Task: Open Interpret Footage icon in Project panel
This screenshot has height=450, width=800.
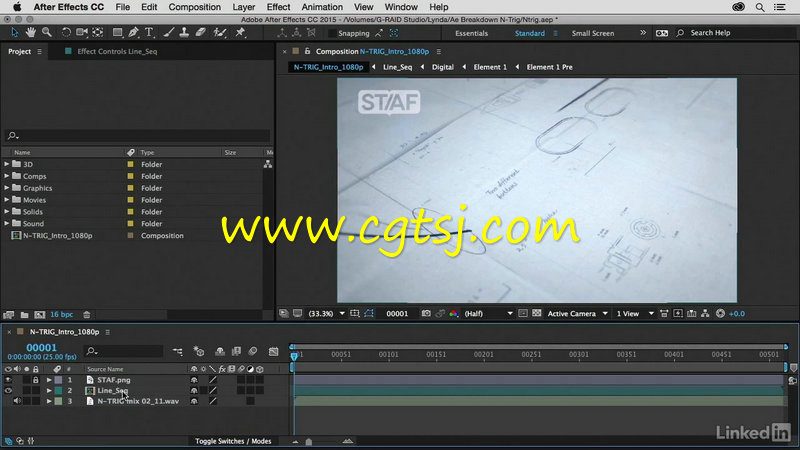Action: click(8, 315)
